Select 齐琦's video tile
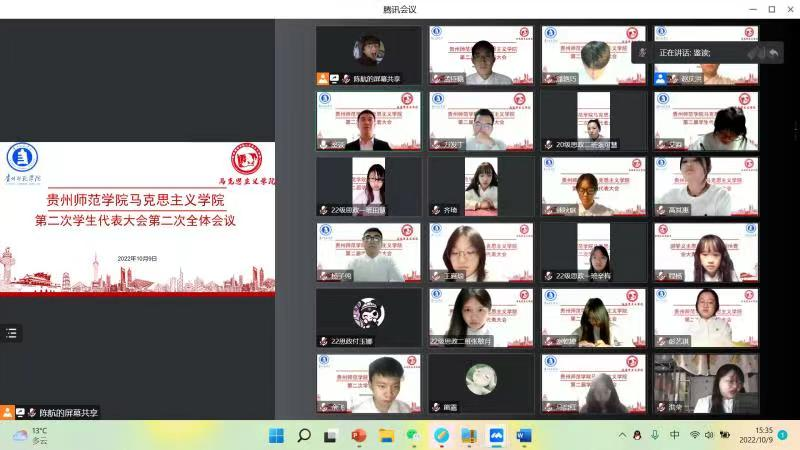Screen dimensions: 800x450 [481, 187]
